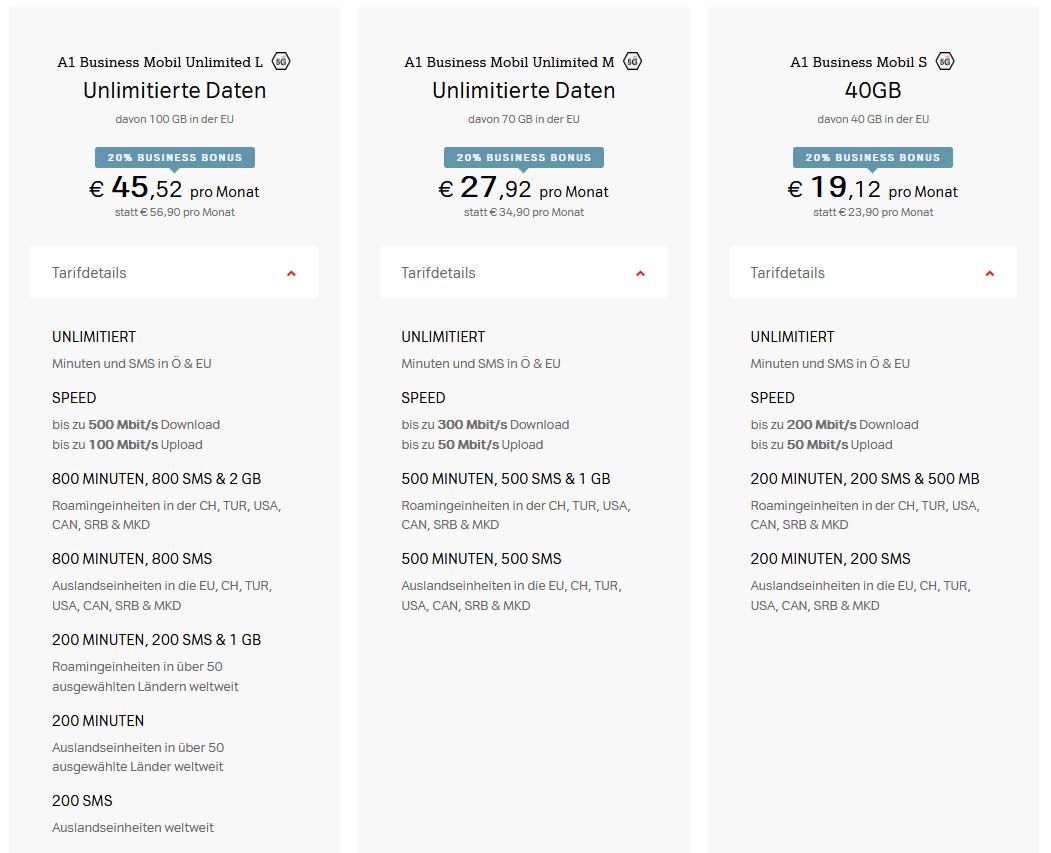Viewport: 1051px width, 853px height.
Task: Collapse Tarifdetails chevron for Unlimited M plan
Action: tap(640, 273)
